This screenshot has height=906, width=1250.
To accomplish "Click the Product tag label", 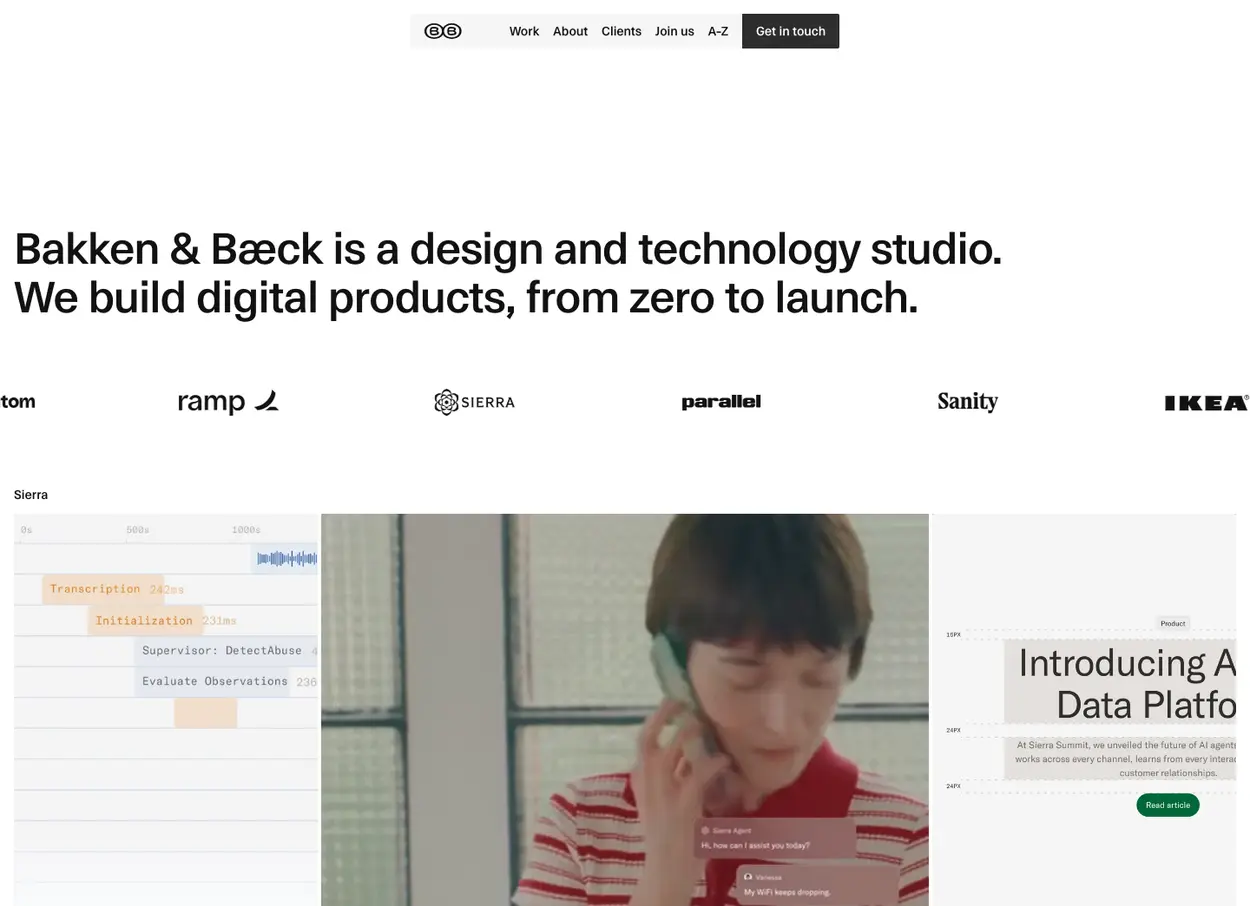I will tap(1173, 623).
